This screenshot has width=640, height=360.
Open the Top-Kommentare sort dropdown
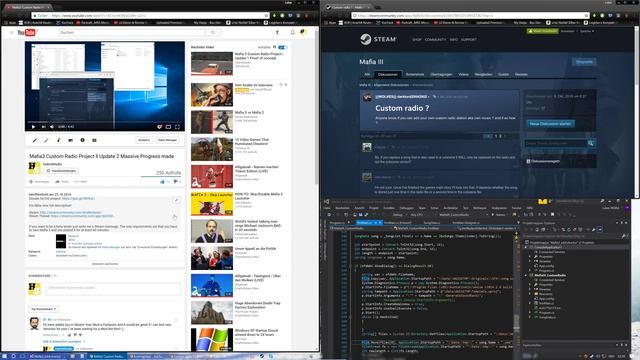[x=43, y=309]
